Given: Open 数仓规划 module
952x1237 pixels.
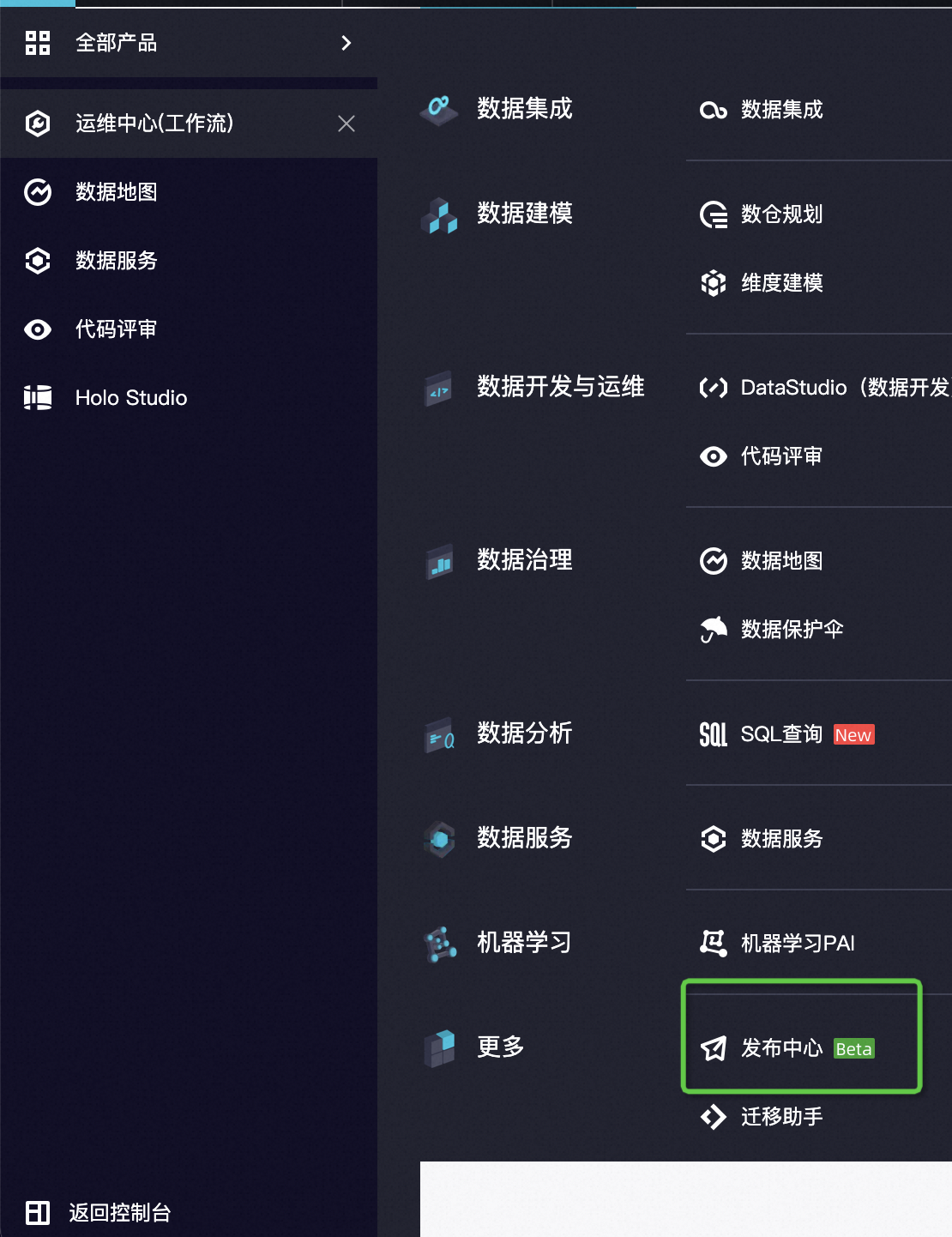Looking at the screenshot, I should click(x=781, y=214).
